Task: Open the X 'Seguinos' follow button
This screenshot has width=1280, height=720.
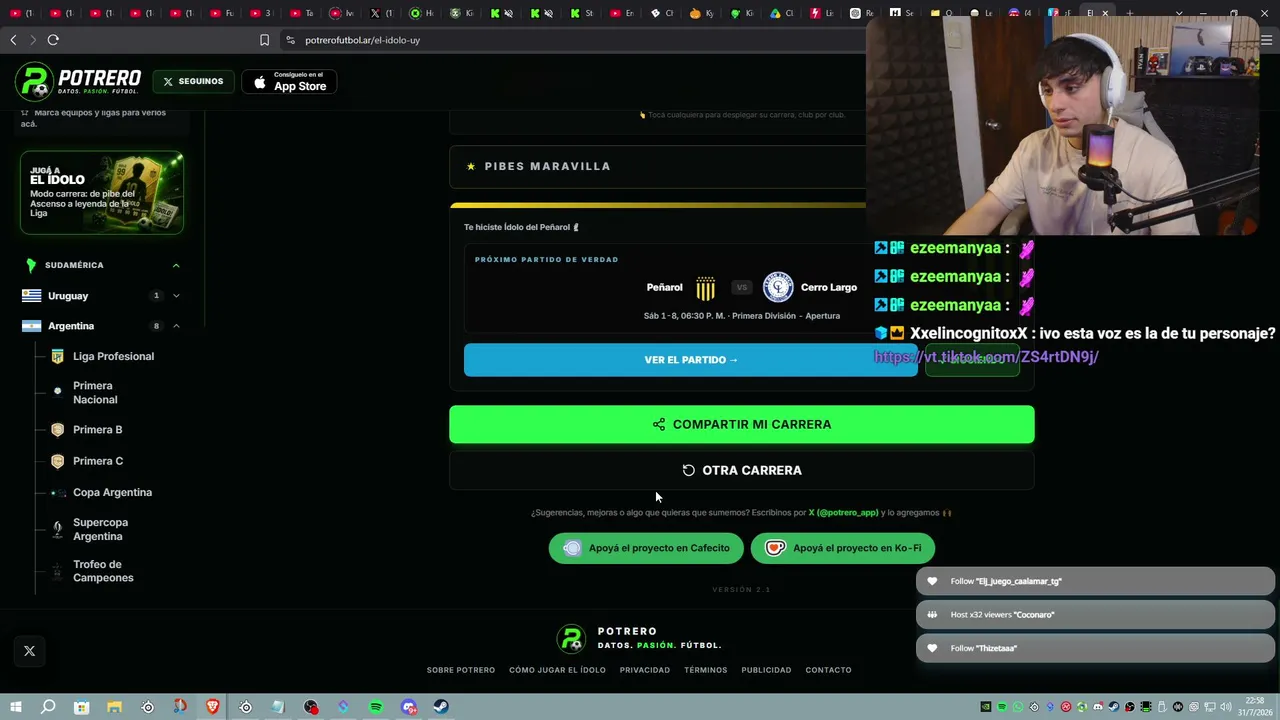Action: point(194,82)
